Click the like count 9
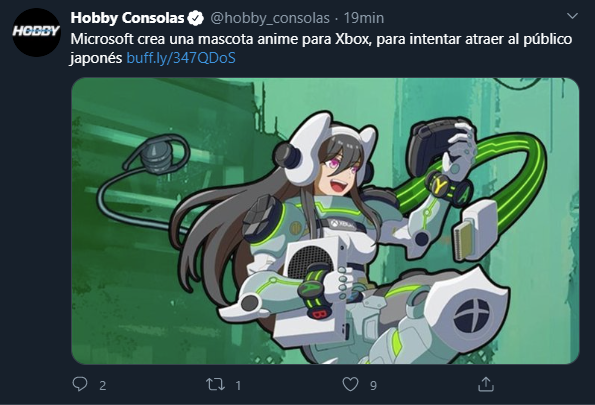595x405 pixels. [373, 386]
